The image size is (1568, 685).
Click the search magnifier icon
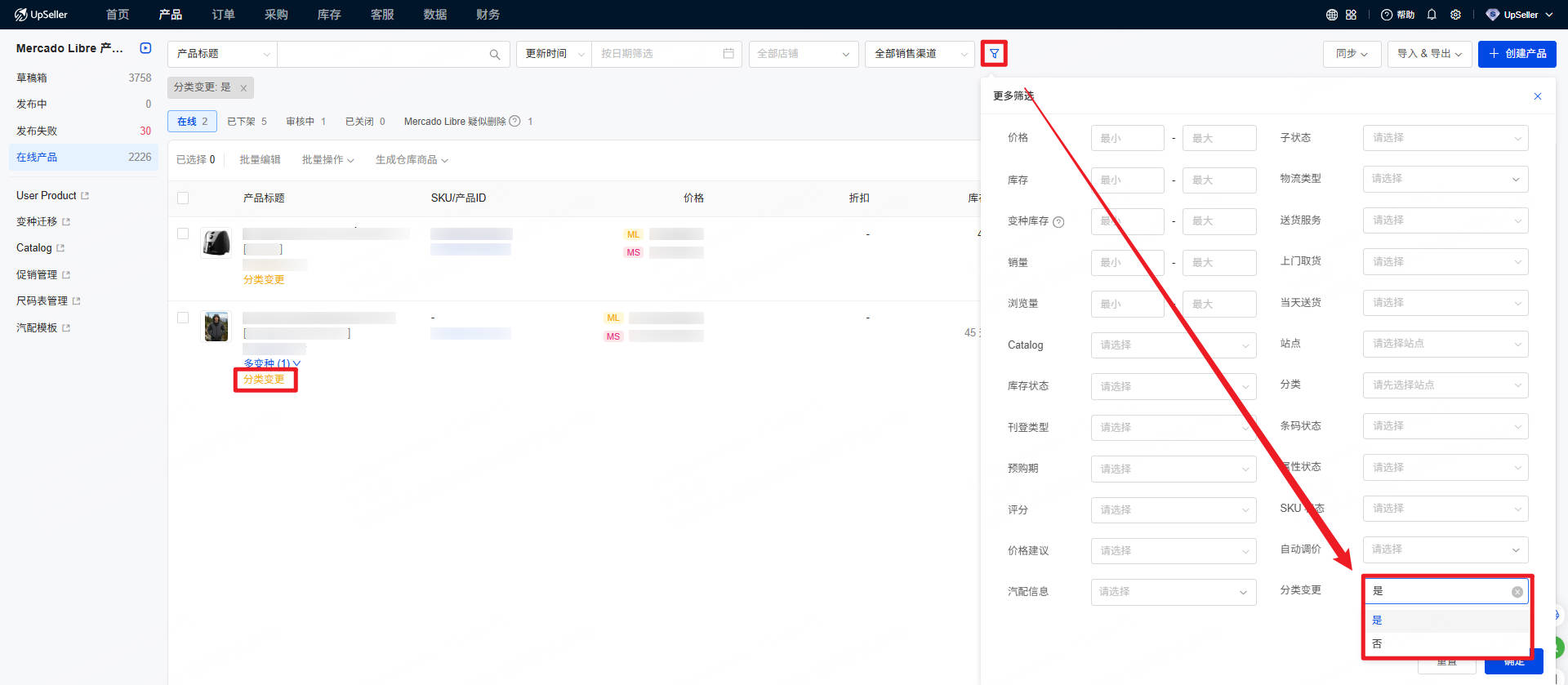[494, 55]
